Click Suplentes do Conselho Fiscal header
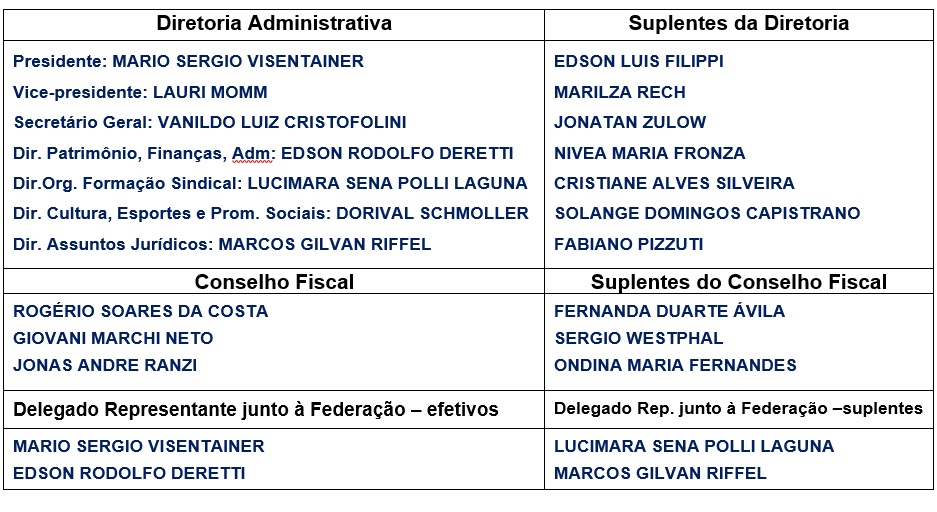 coord(738,282)
